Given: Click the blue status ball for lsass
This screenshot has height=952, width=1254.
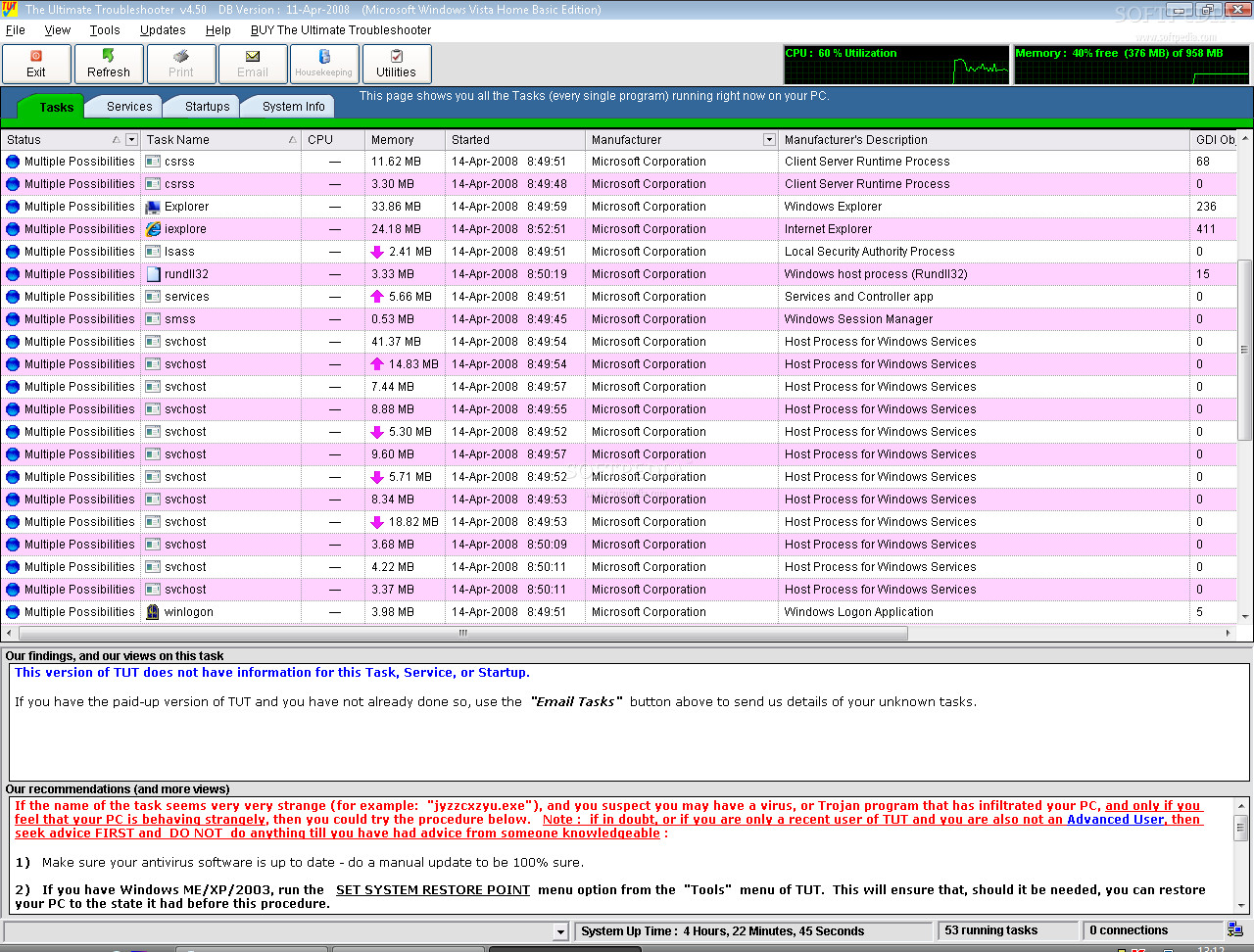Looking at the screenshot, I should (13, 252).
